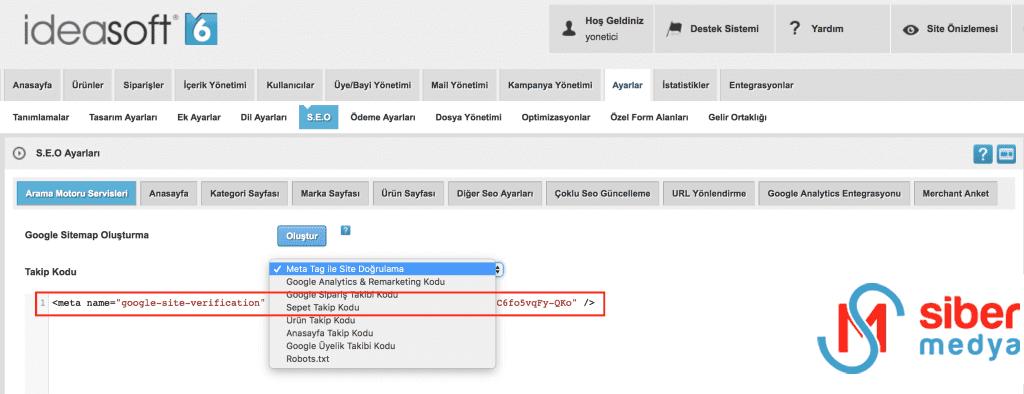Click the Oluştur sitemap button
The height and width of the screenshot is (394, 1024).
302,236
